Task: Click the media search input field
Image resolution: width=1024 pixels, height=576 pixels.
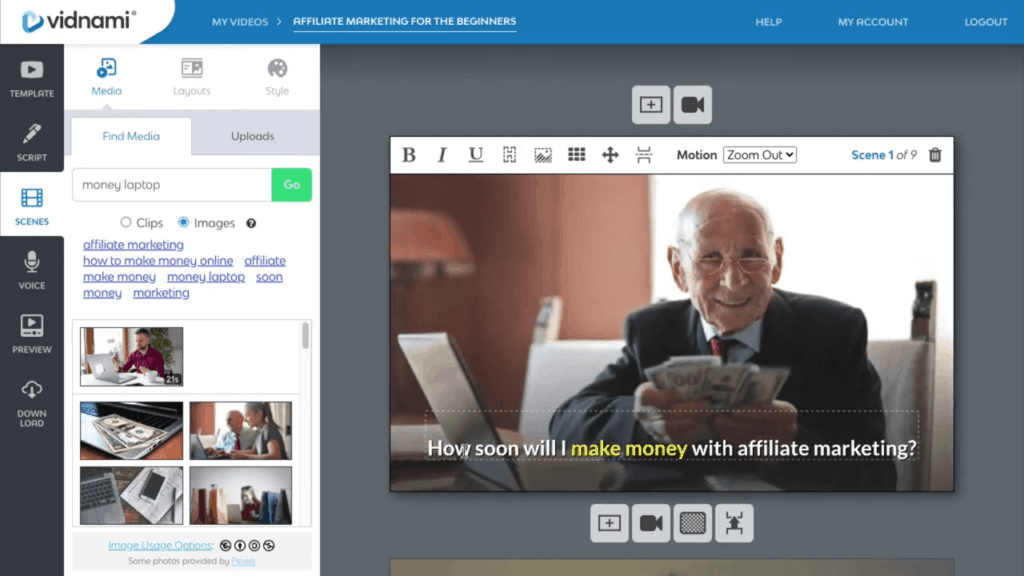Action: (x=172, y=185)
